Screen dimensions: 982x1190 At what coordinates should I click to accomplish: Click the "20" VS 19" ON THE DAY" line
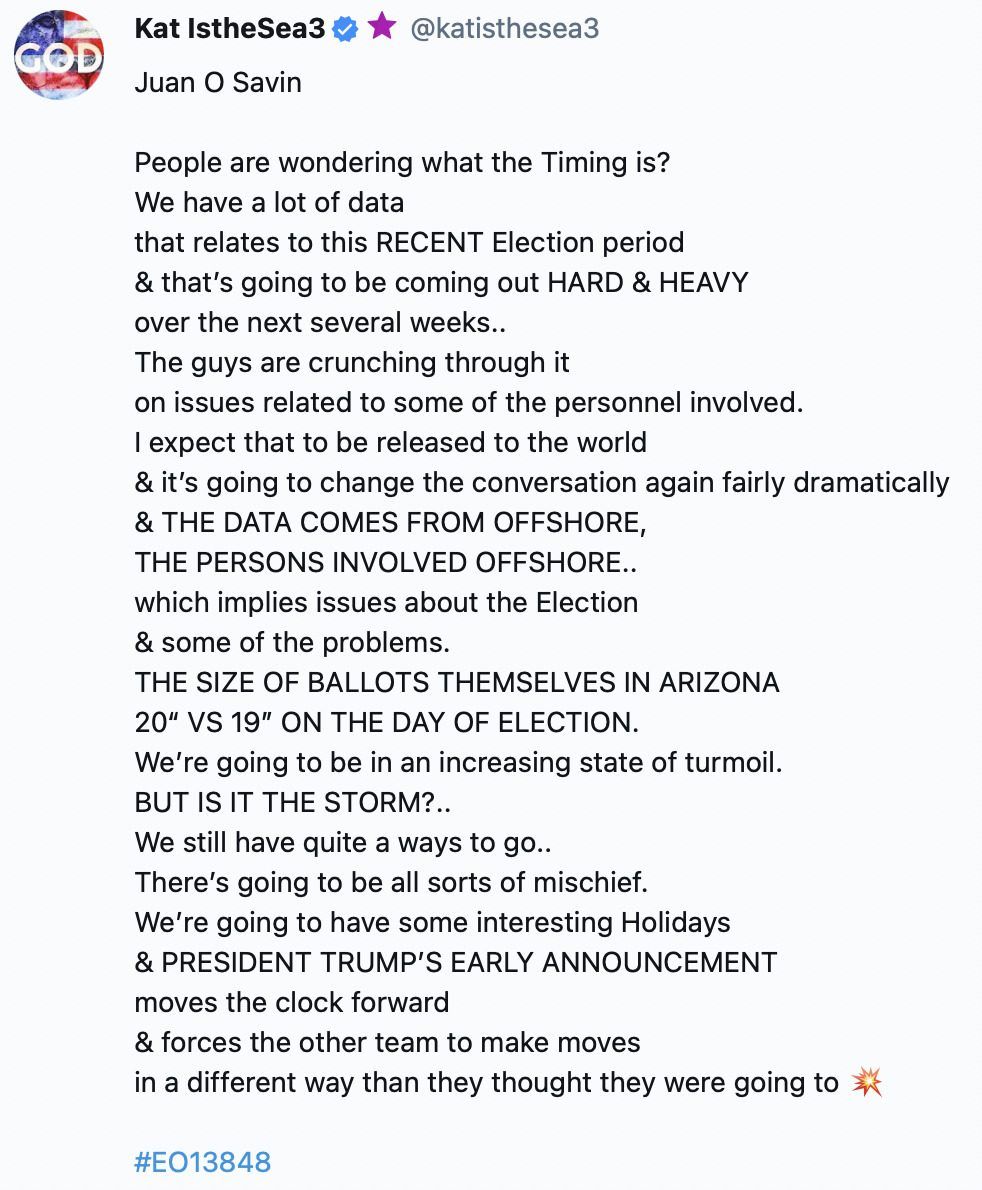pyautogui.click(x=387, y=722)
